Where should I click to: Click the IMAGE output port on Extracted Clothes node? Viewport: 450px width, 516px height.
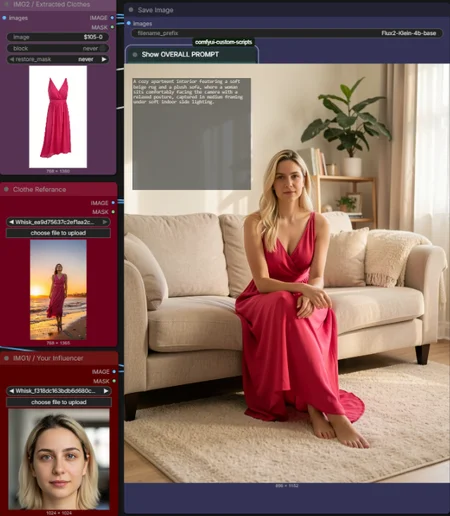112,18
